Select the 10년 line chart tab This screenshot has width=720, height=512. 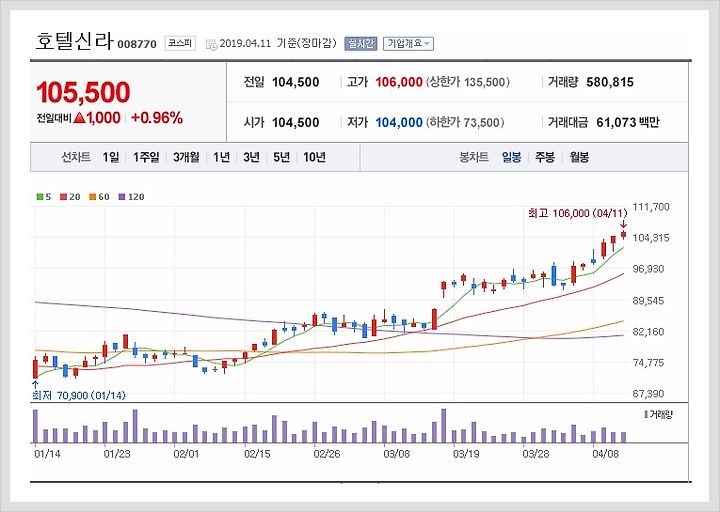(315, 158)
